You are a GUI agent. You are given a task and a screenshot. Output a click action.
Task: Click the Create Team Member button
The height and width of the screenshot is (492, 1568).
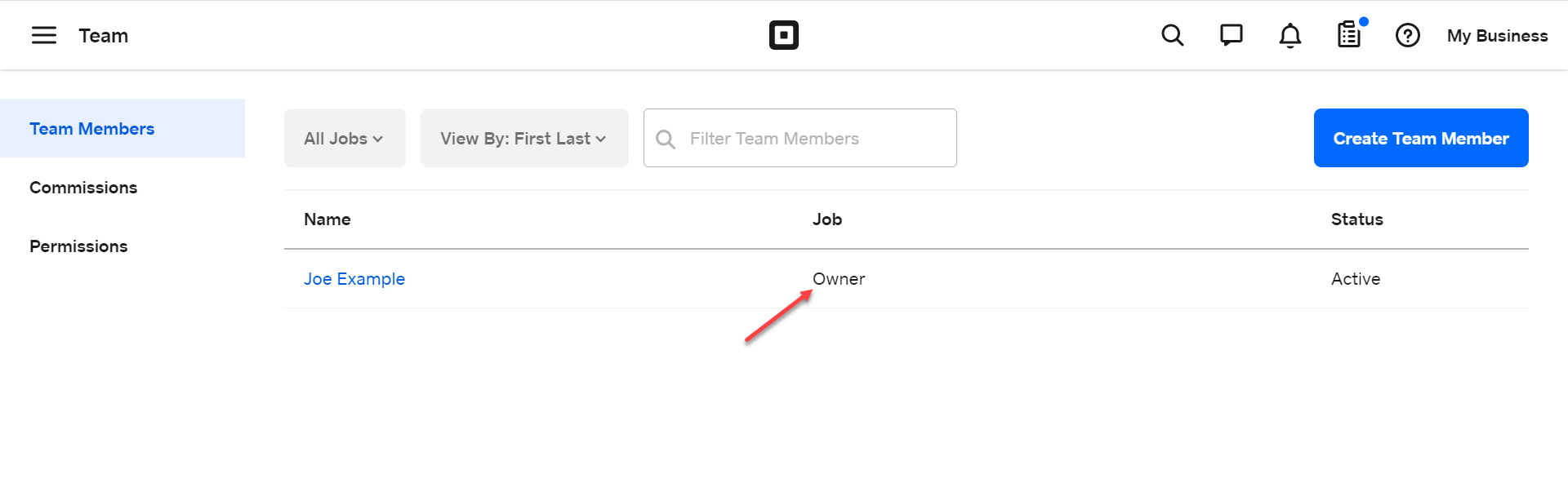(1420, 139)
